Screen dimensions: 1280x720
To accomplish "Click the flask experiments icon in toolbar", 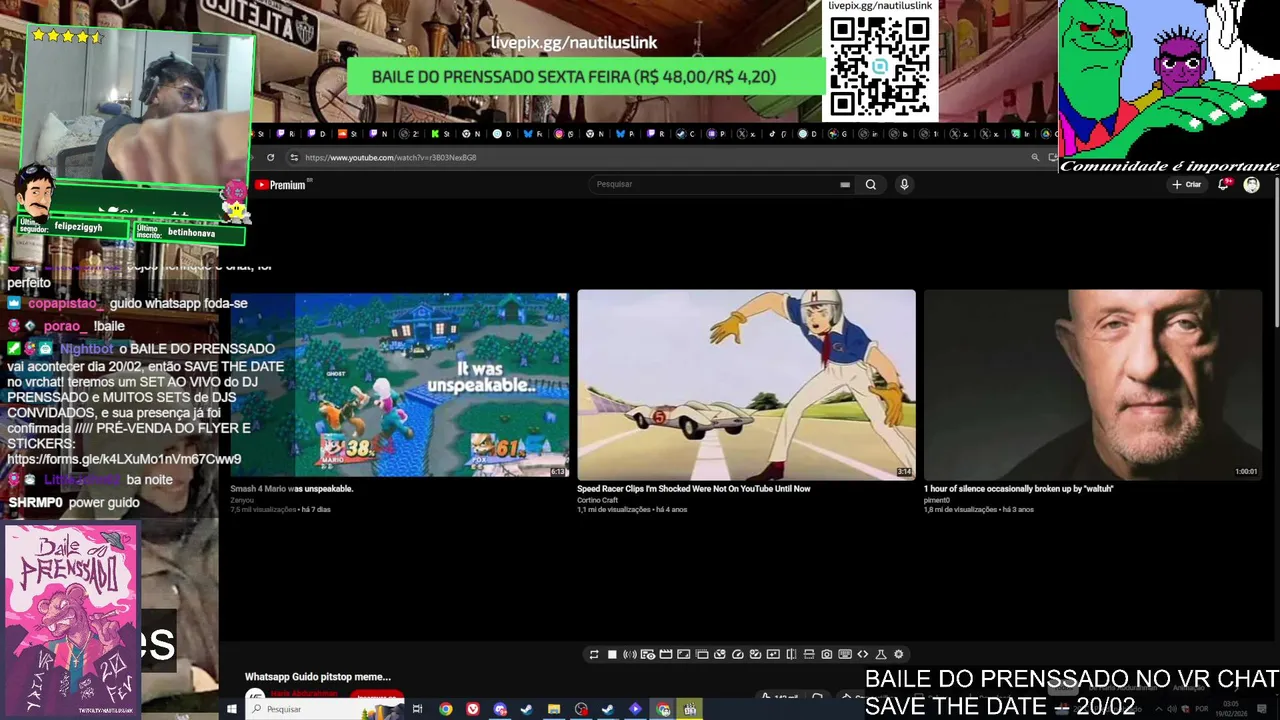I will pos(881,654).
